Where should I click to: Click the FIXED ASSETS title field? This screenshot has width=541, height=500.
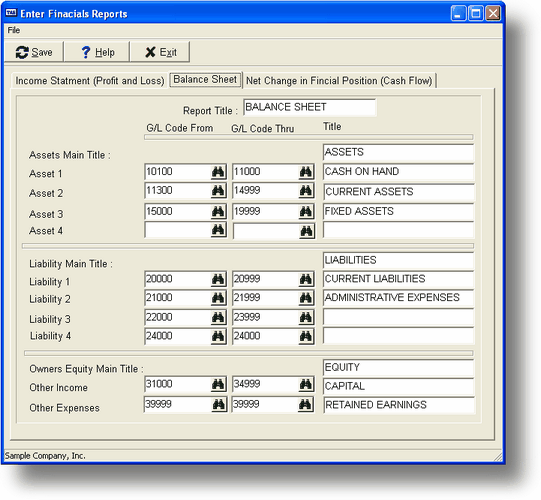click(399, 212)
